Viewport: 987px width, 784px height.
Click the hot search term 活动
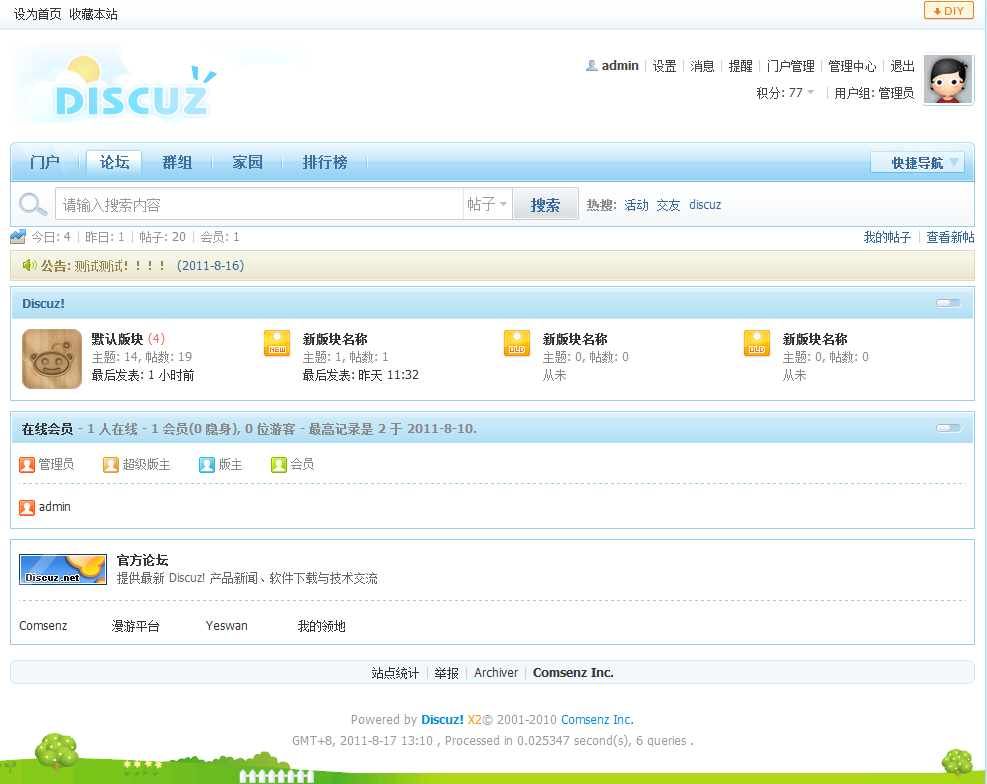636,205
